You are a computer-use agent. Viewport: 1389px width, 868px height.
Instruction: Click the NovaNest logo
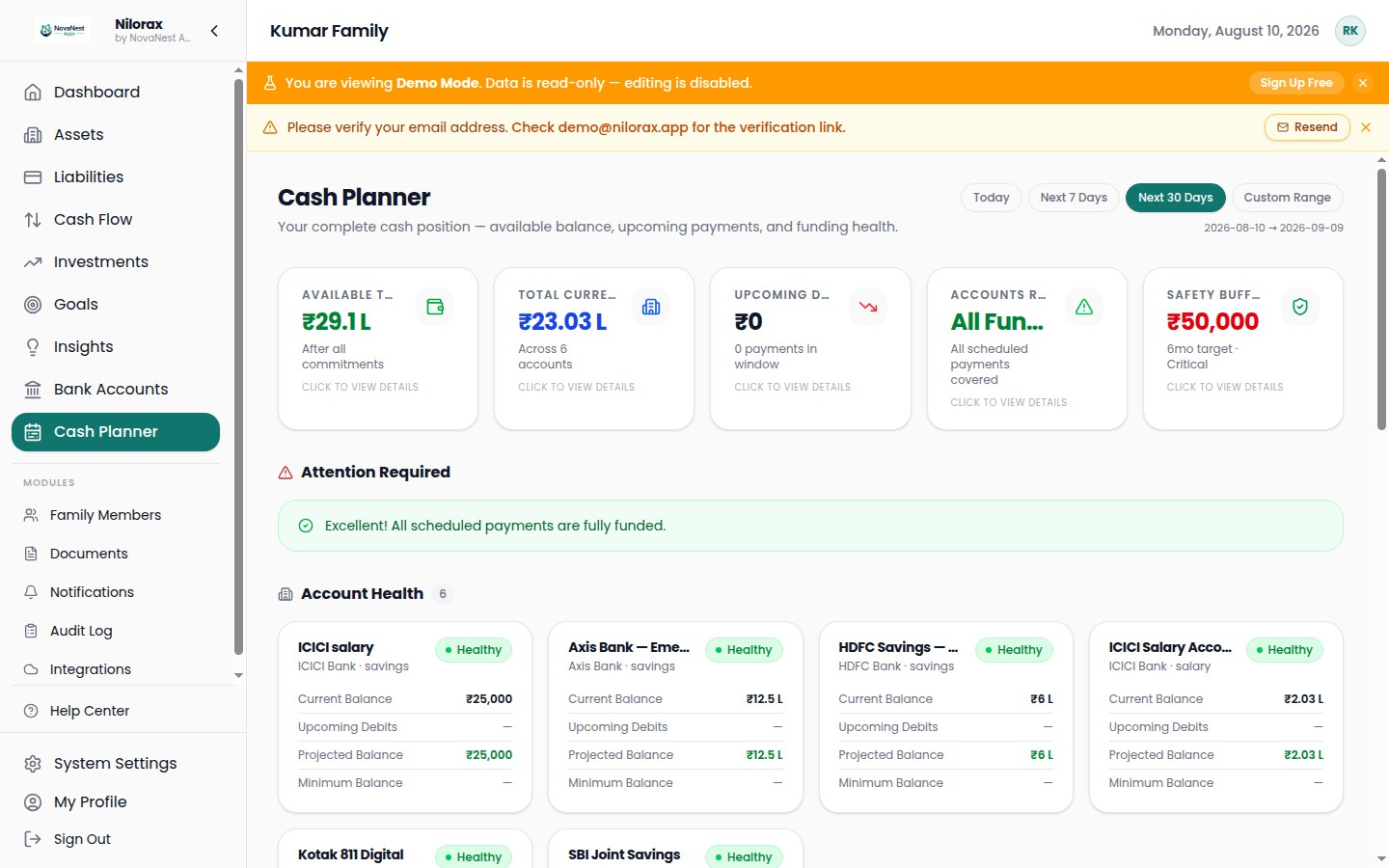[63, 31]
